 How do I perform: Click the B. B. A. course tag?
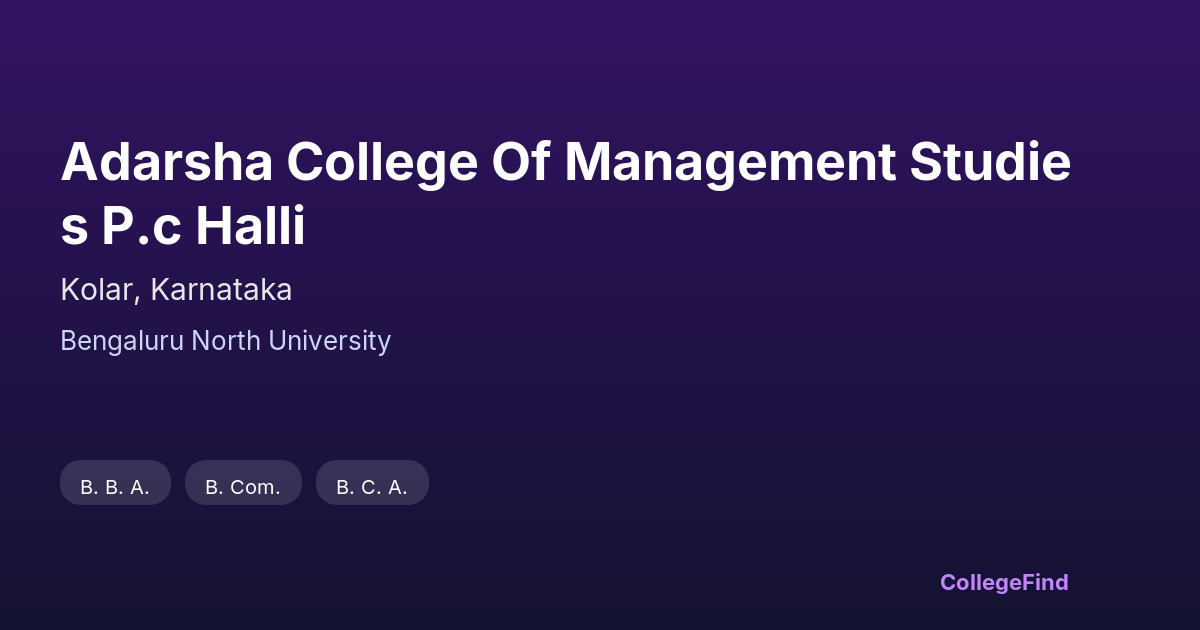[x=115, y=487]
